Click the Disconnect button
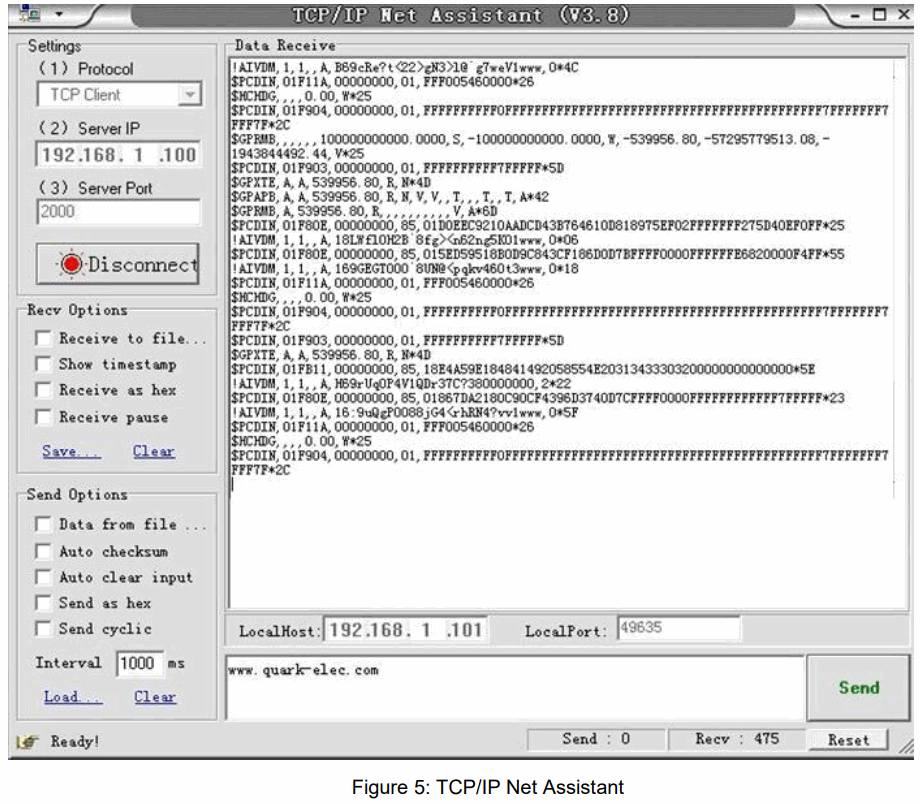 tap(118, 265)
